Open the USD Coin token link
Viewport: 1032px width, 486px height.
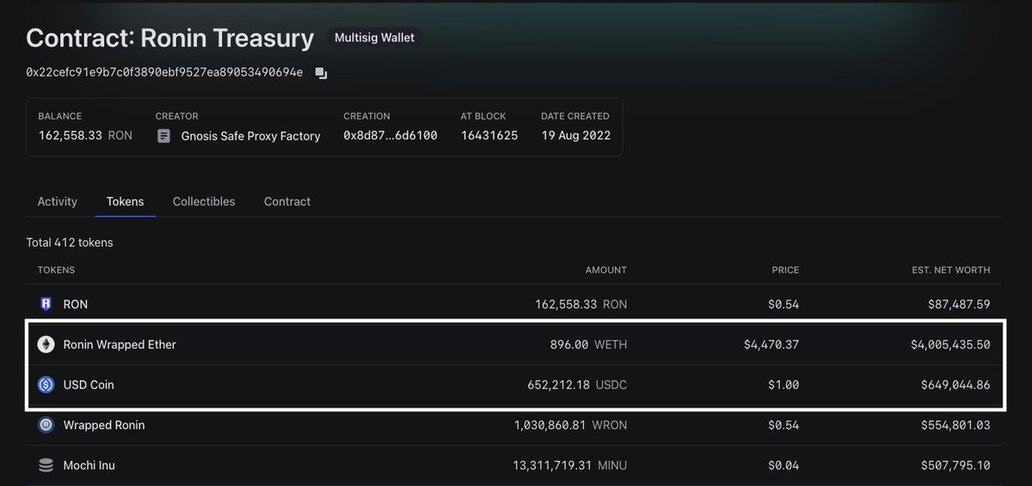88,385
